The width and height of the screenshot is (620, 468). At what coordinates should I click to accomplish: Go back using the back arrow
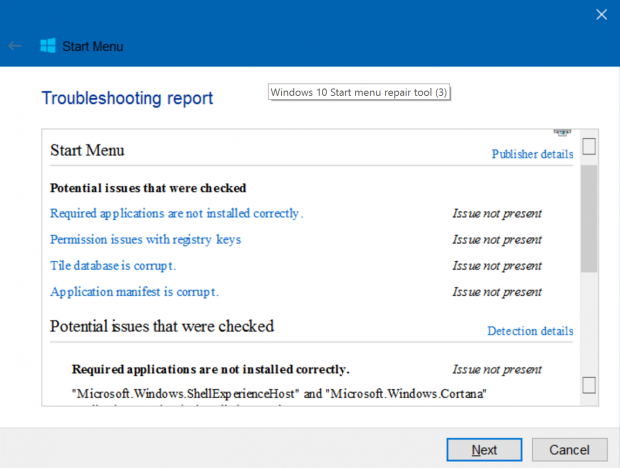(x=15, y=46)
